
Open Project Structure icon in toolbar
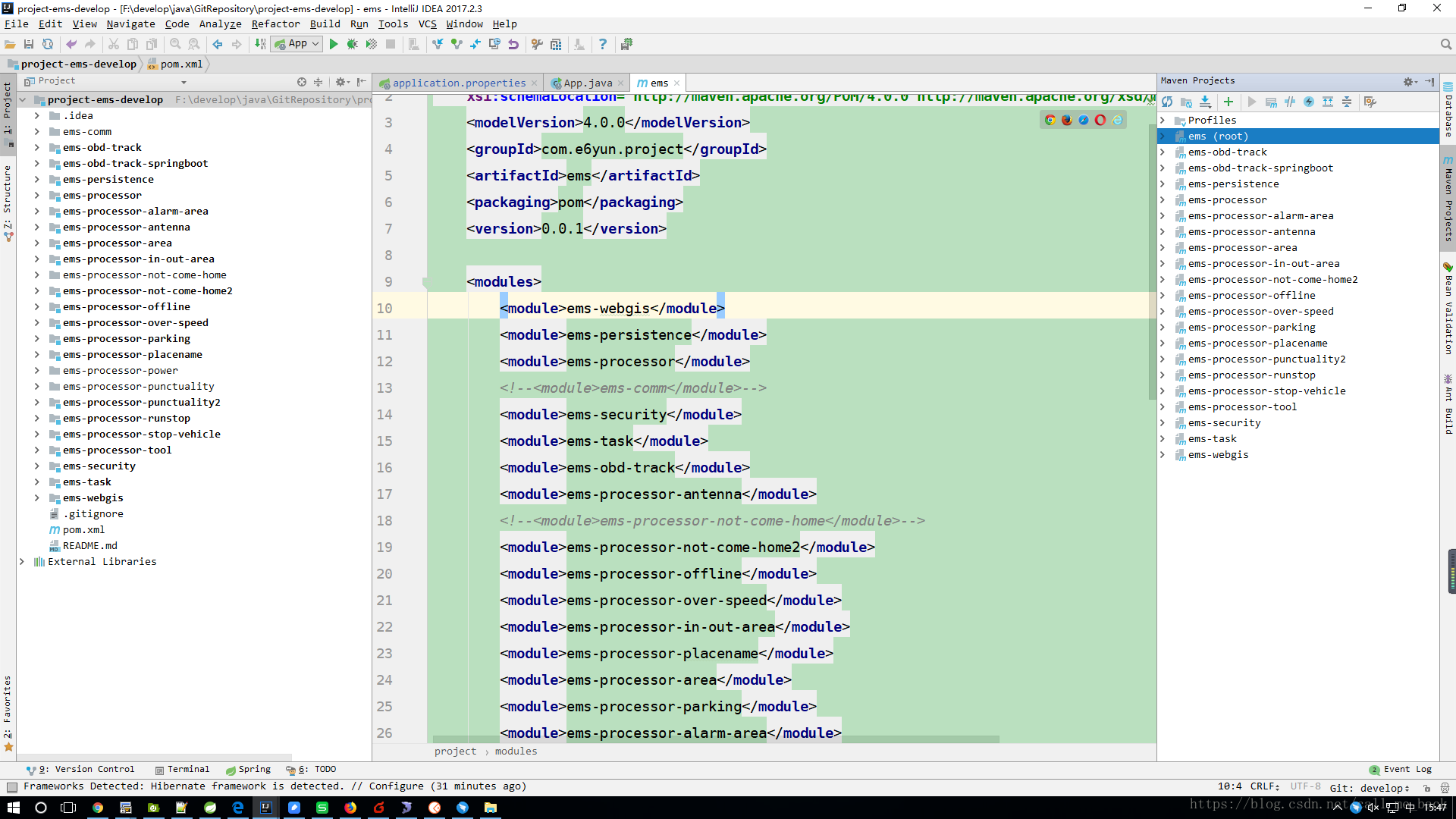pyautogui.click(x=556, y=44)
